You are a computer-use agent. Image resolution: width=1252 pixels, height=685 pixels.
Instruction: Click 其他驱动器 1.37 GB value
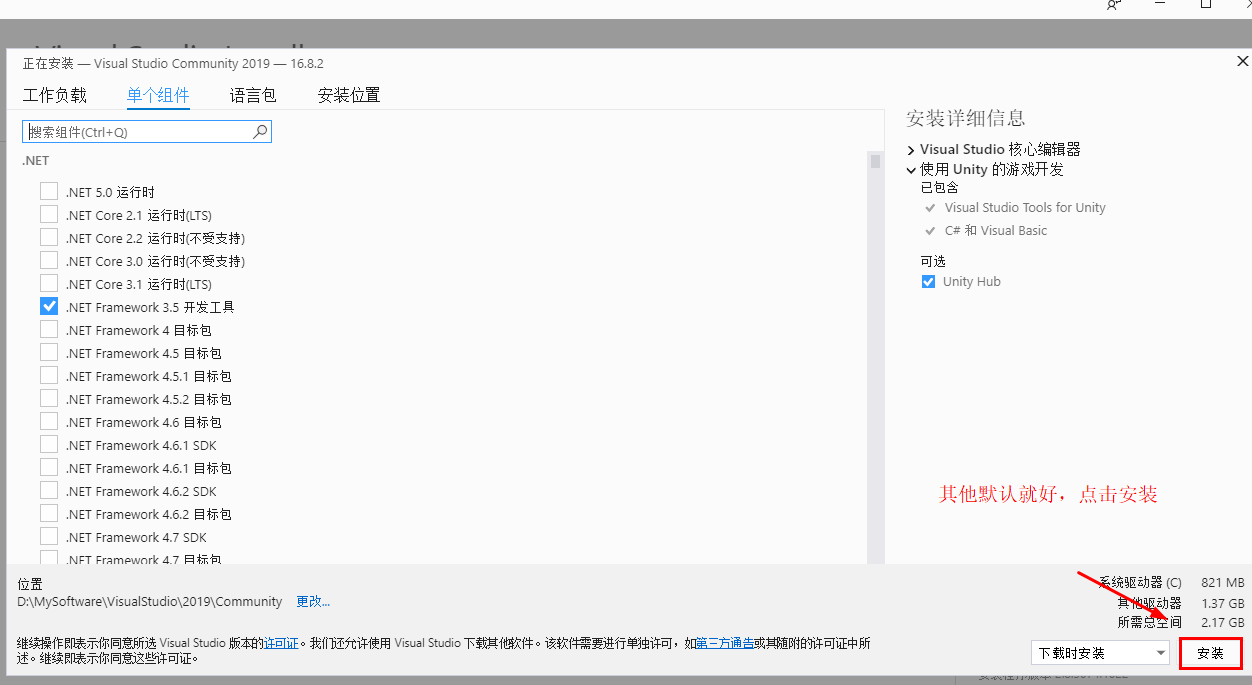coord(1222,603)
